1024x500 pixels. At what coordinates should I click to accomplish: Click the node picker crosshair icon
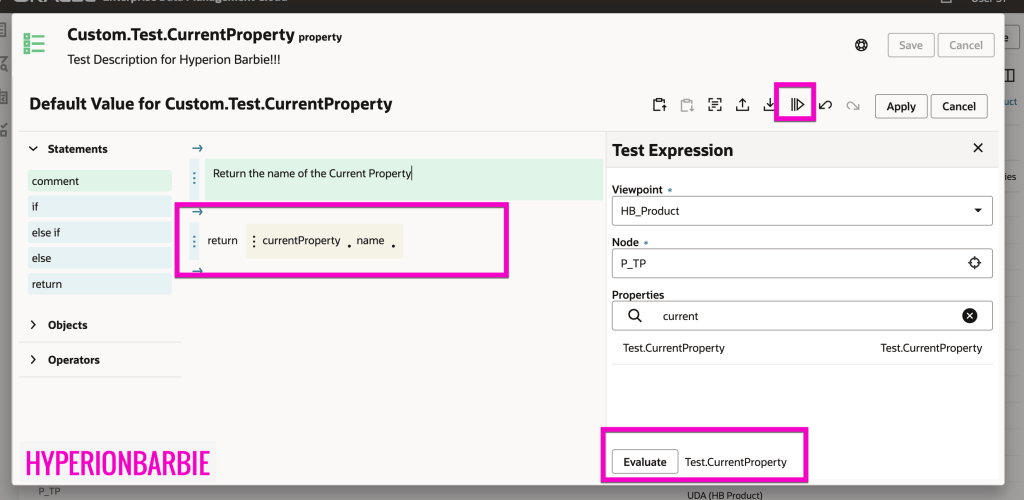point(974,263)
